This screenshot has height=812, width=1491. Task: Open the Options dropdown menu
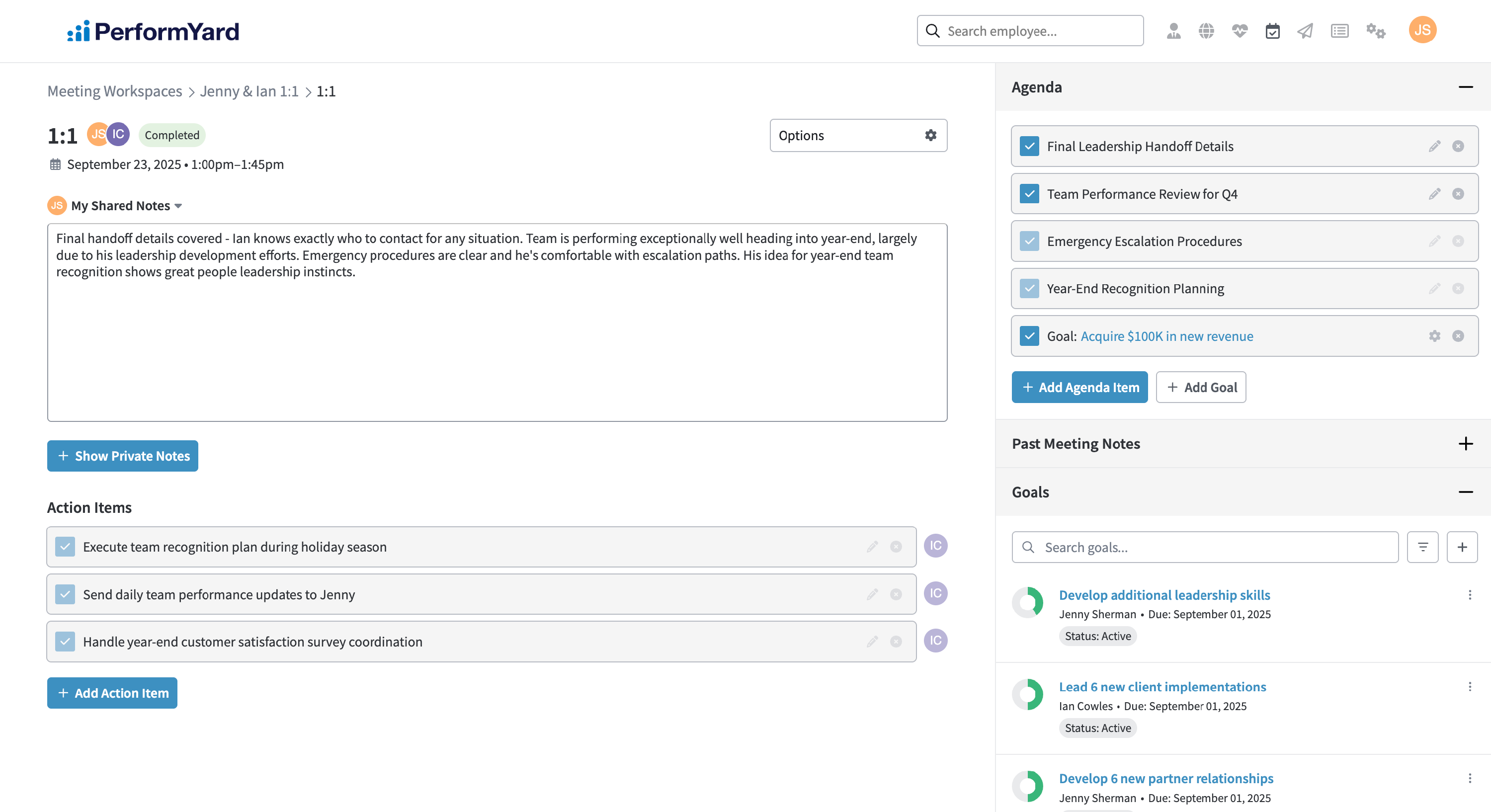tap(858, 136)
